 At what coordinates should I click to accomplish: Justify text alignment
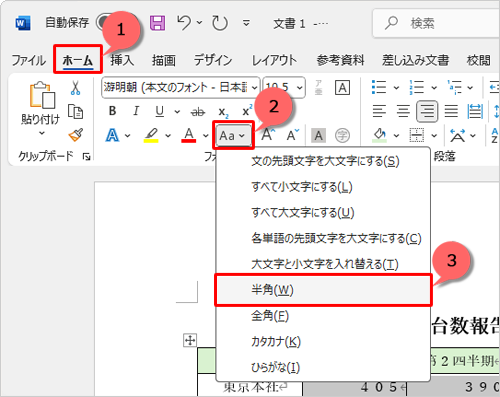[451, 111]
